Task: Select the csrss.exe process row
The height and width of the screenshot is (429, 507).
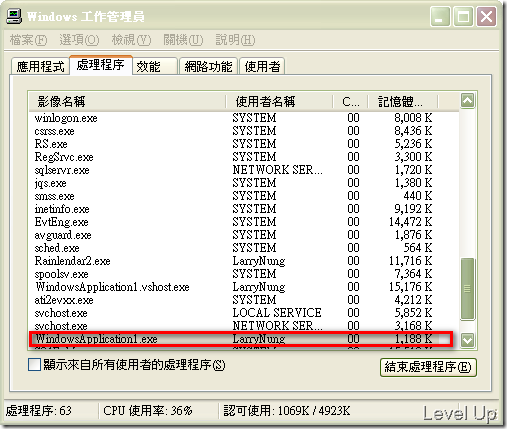Action: coord(244,131)
